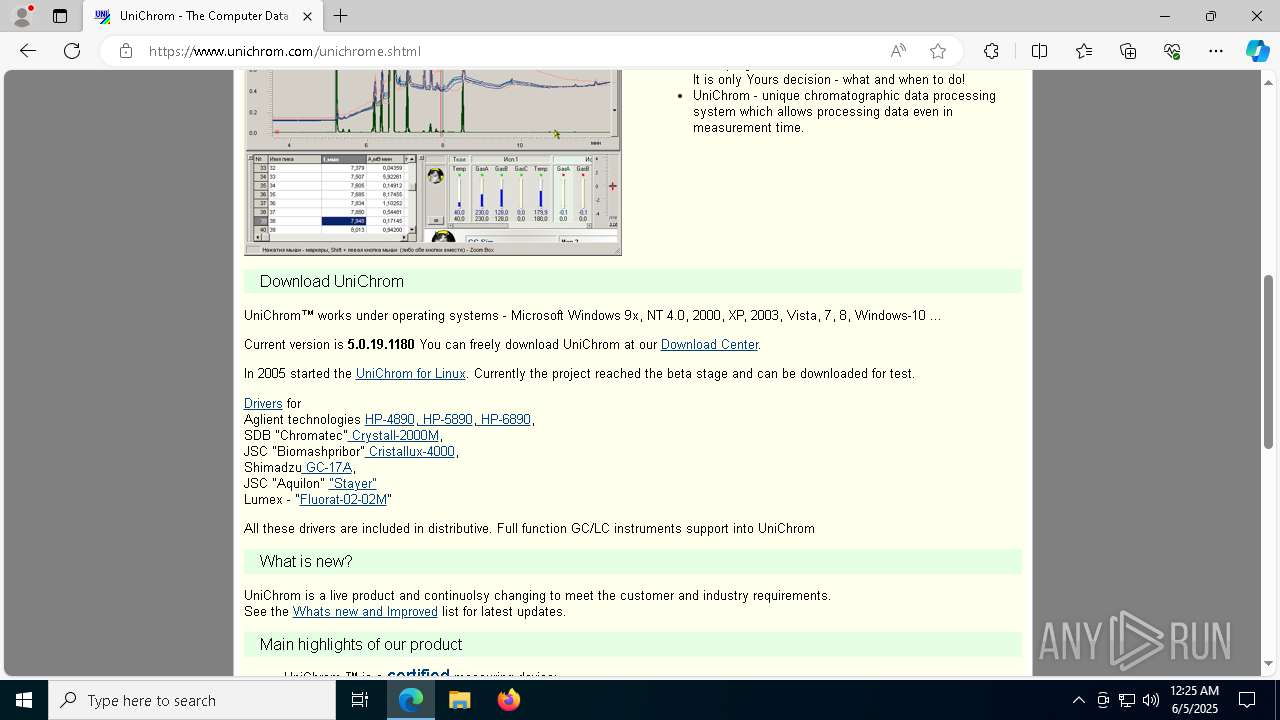
Task: View site information lock icon
Action: click(x=126, y=51)
